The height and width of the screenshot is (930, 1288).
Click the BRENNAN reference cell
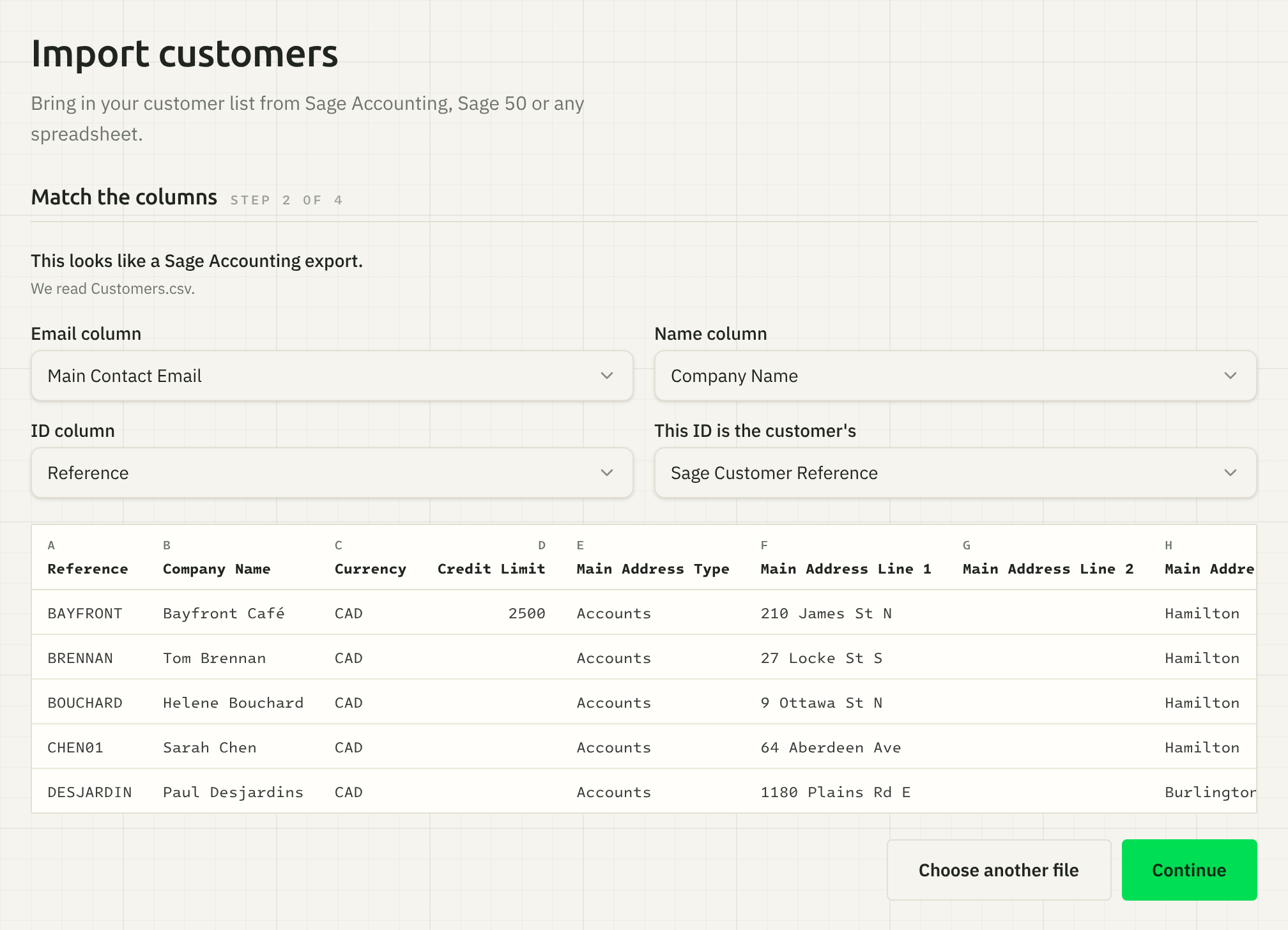coord(80,658)
